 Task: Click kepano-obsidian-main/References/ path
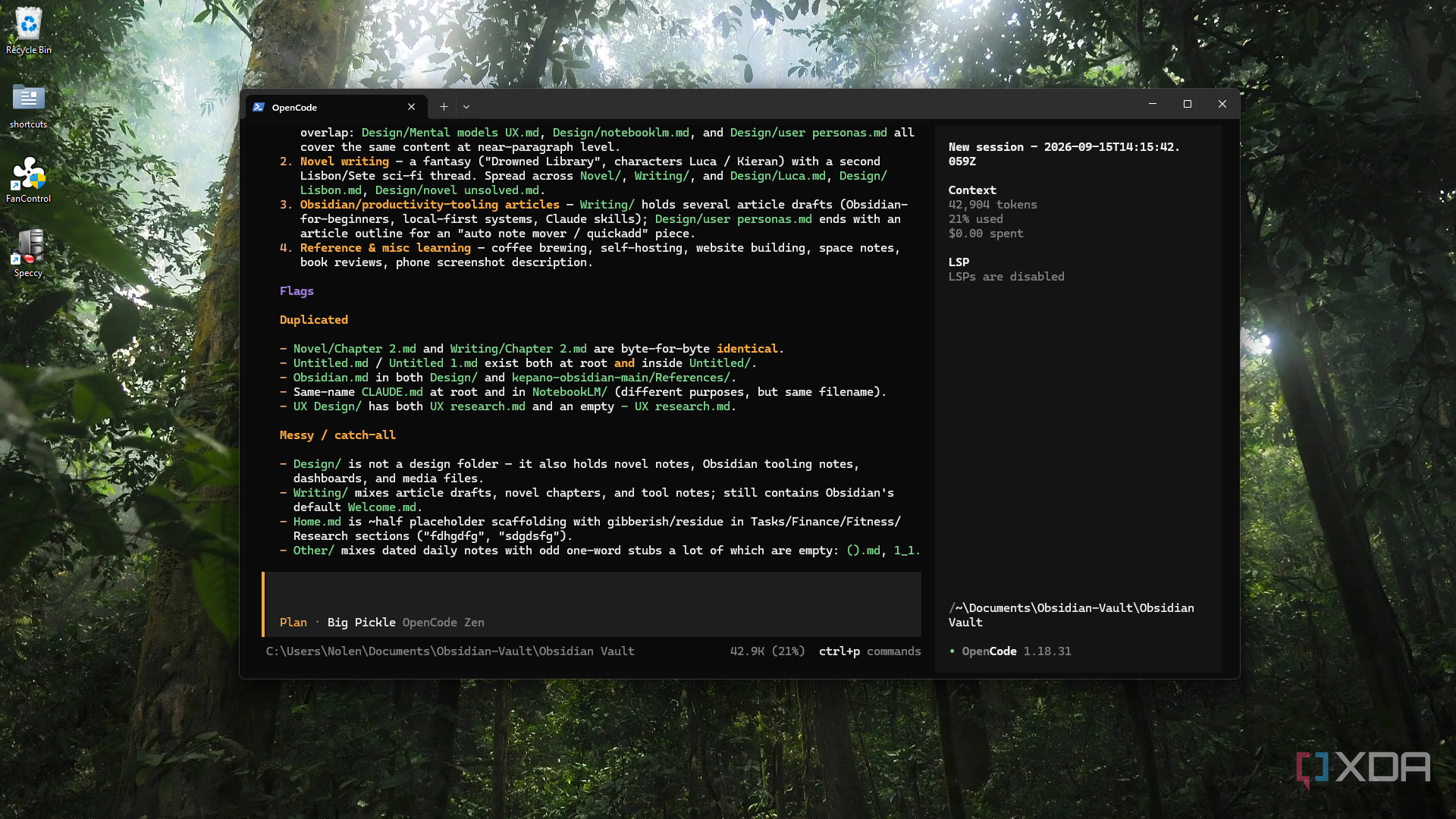(621, 378)
